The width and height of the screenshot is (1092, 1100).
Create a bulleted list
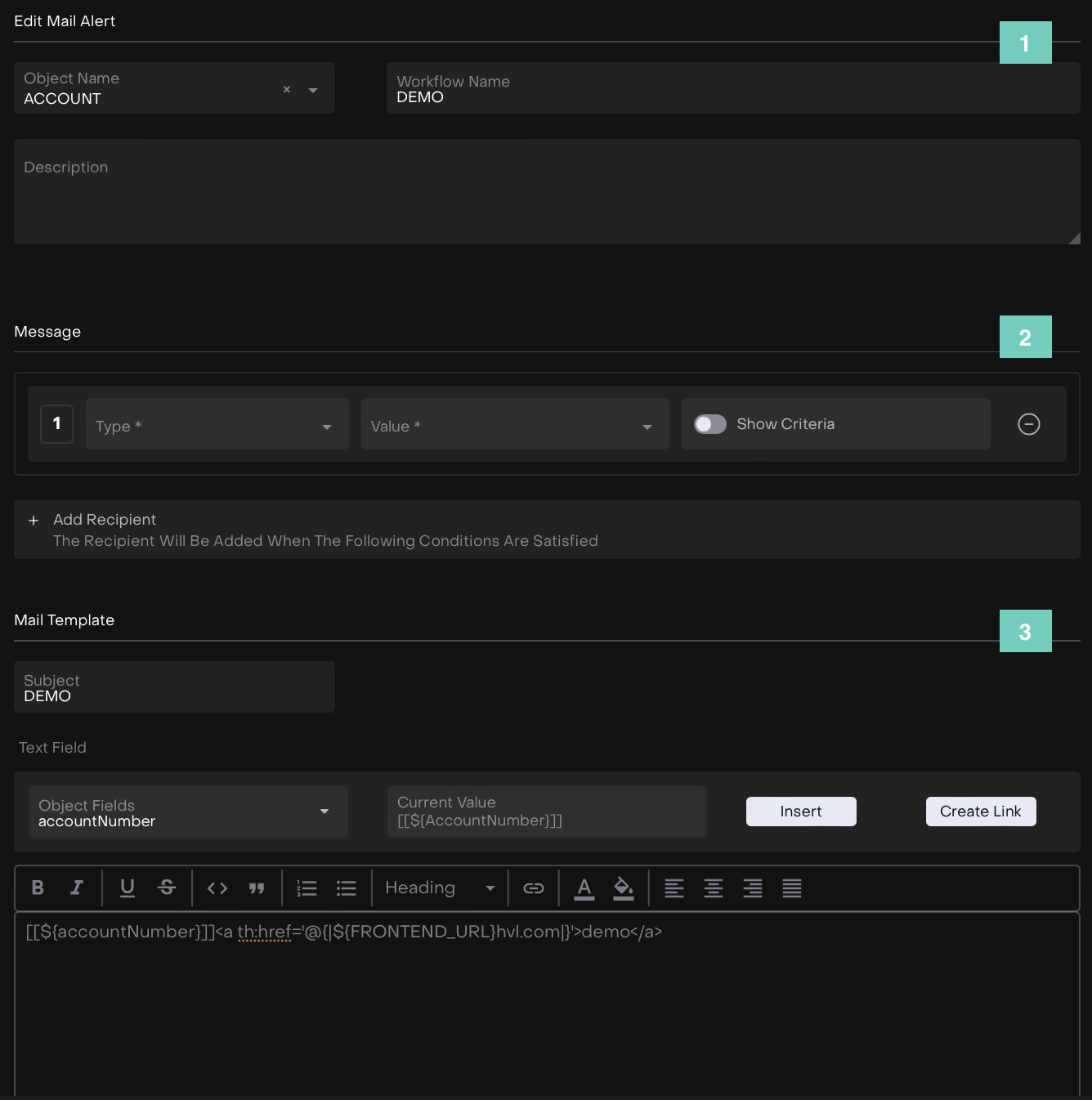tap(347, 888)
